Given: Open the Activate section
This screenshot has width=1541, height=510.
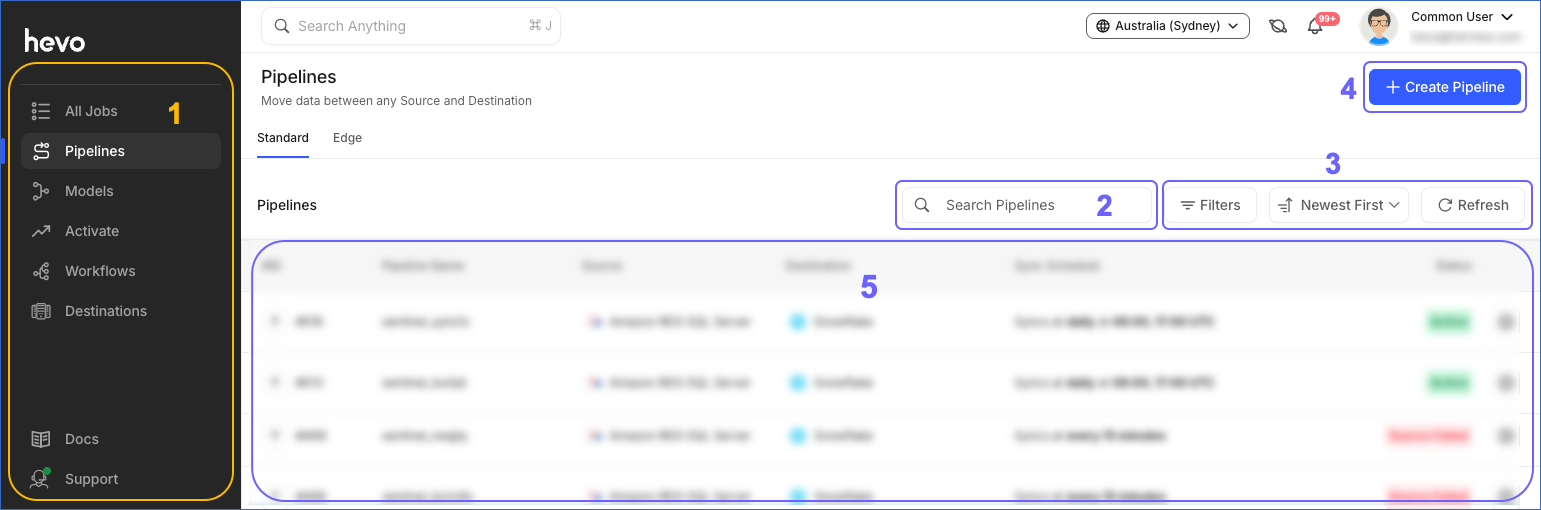Looking at the screenshot, I should pos(120,231).
